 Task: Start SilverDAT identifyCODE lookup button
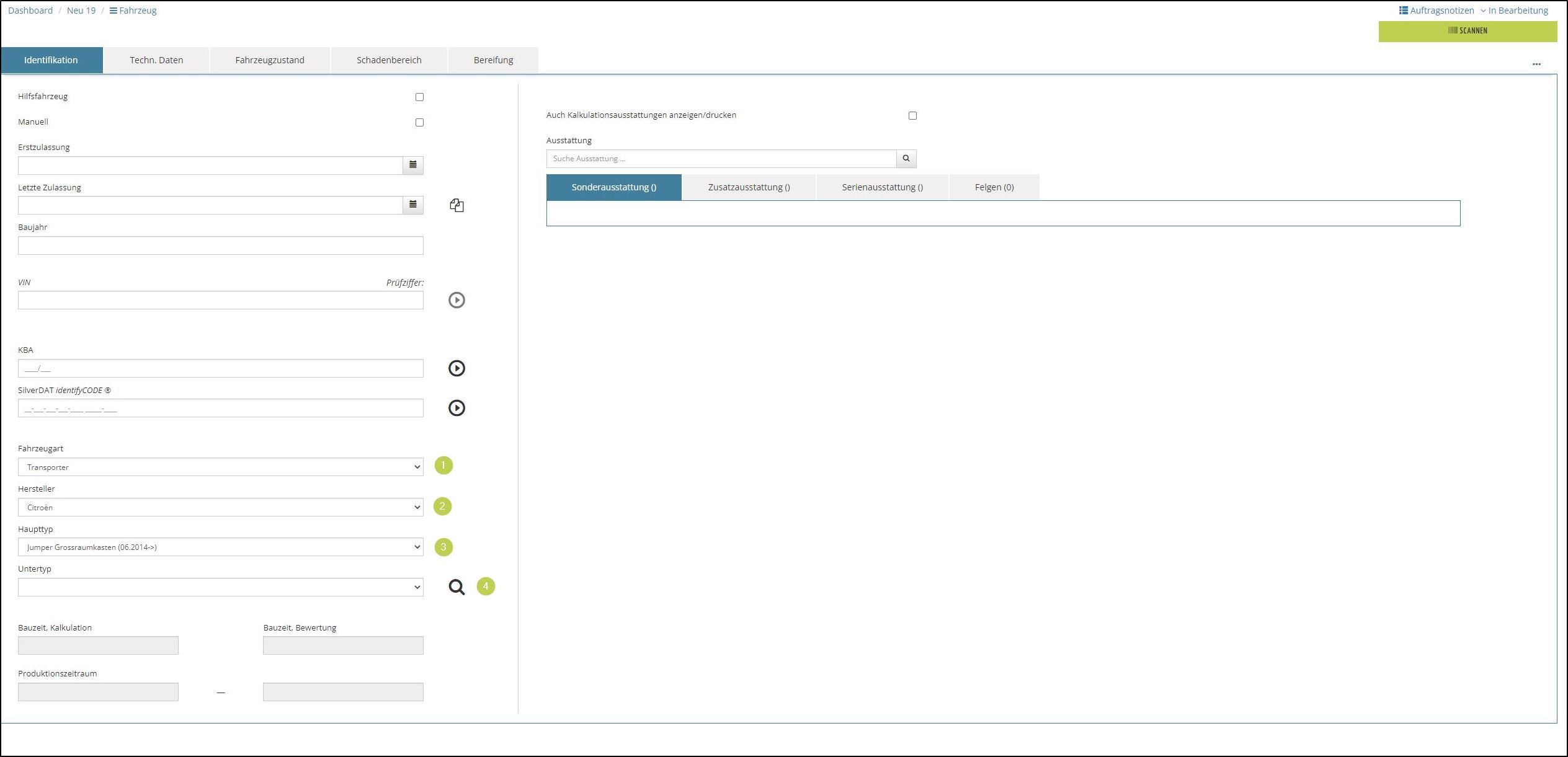(x=457, y=408)
